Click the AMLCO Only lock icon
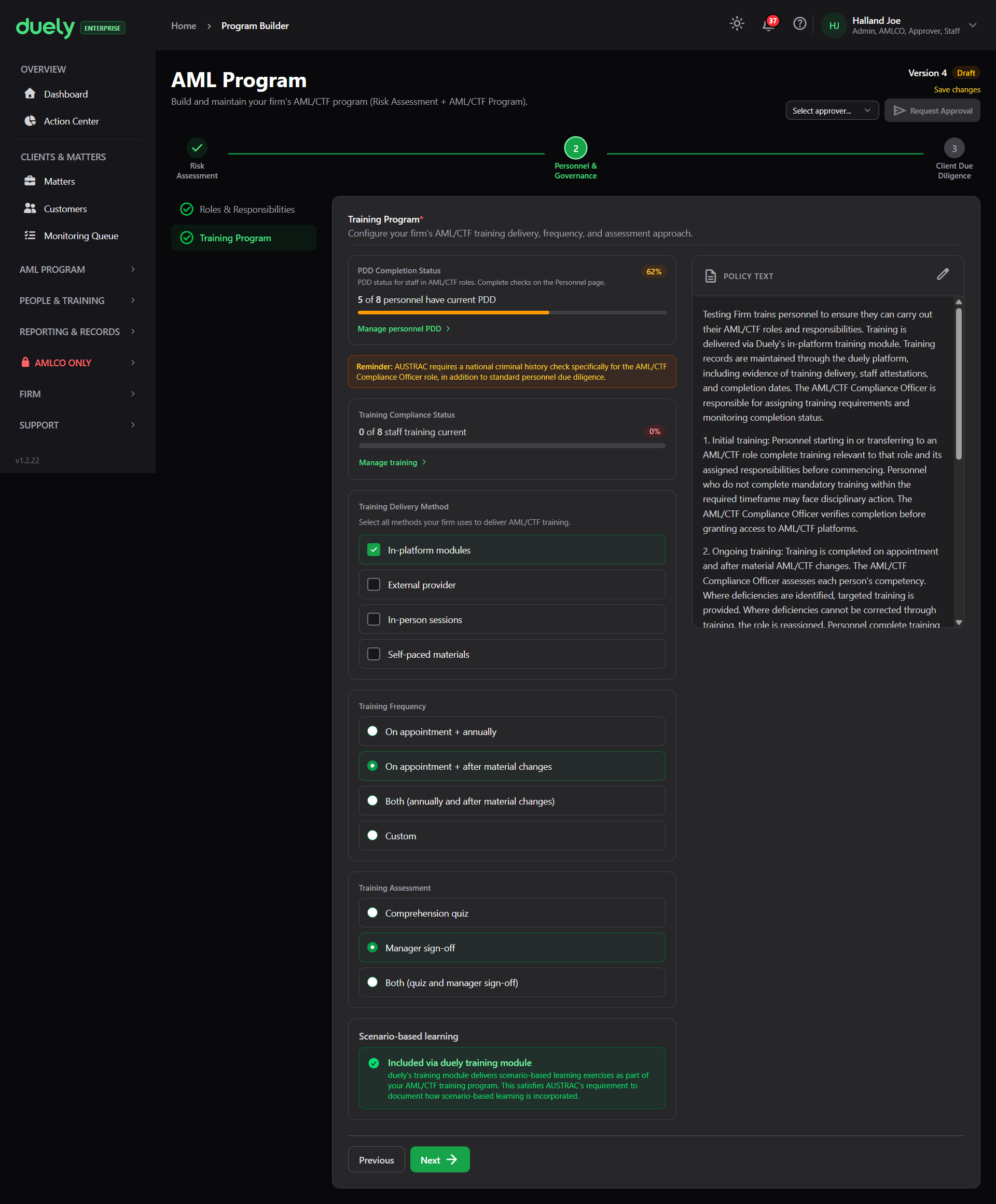This screenshot has width=996, height=1204. (25, 363)
